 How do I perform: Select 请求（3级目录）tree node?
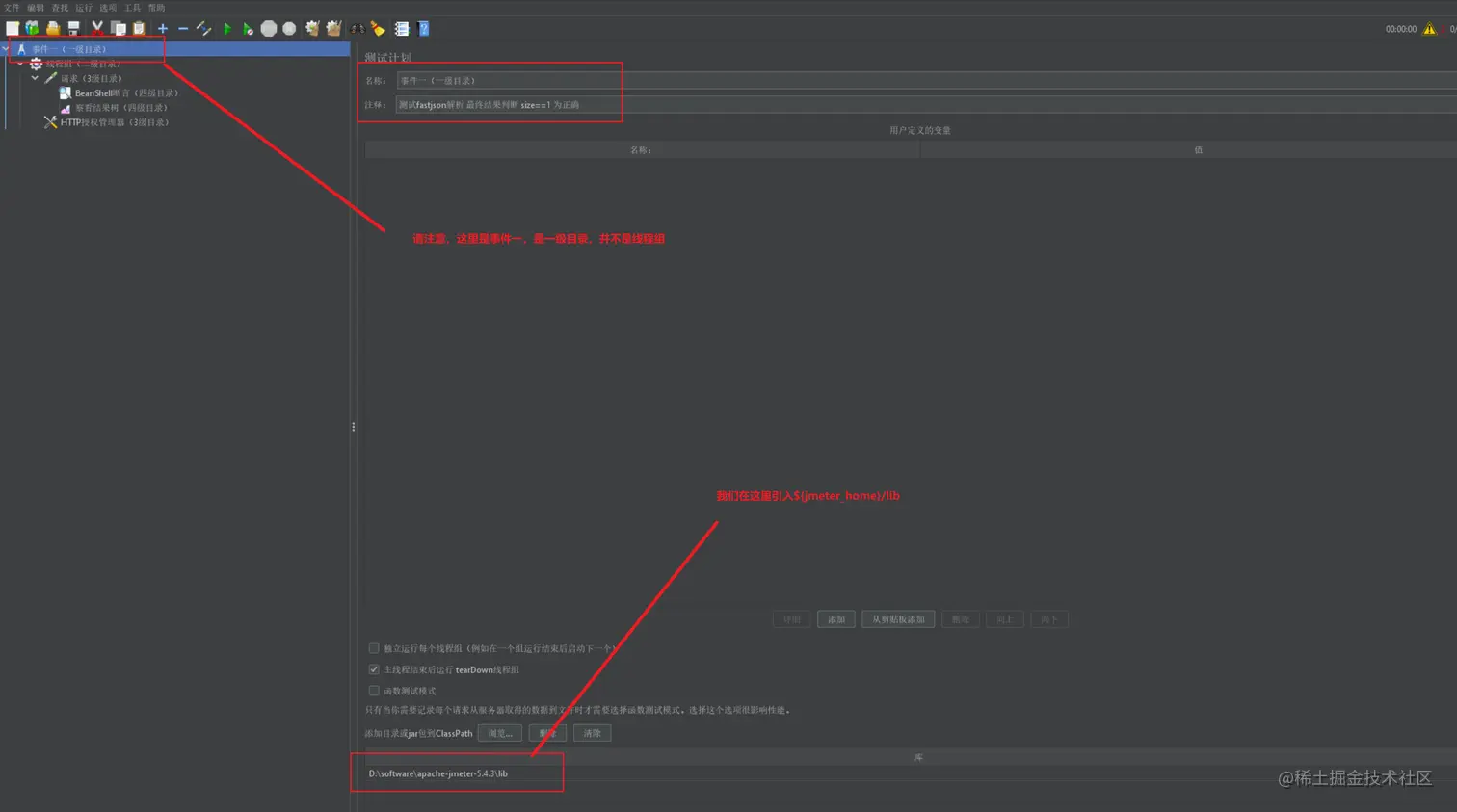click(92, 78)
